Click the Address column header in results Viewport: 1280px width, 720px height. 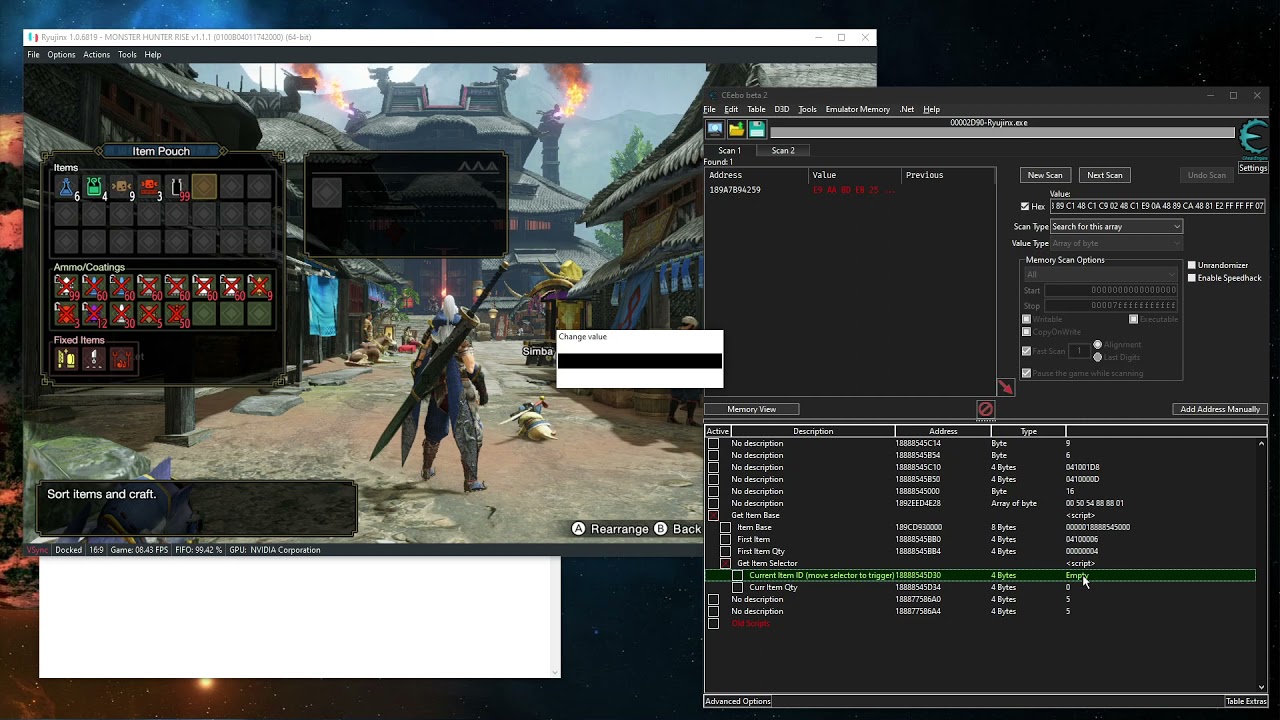pyautogui.click(x=756, y=175)
